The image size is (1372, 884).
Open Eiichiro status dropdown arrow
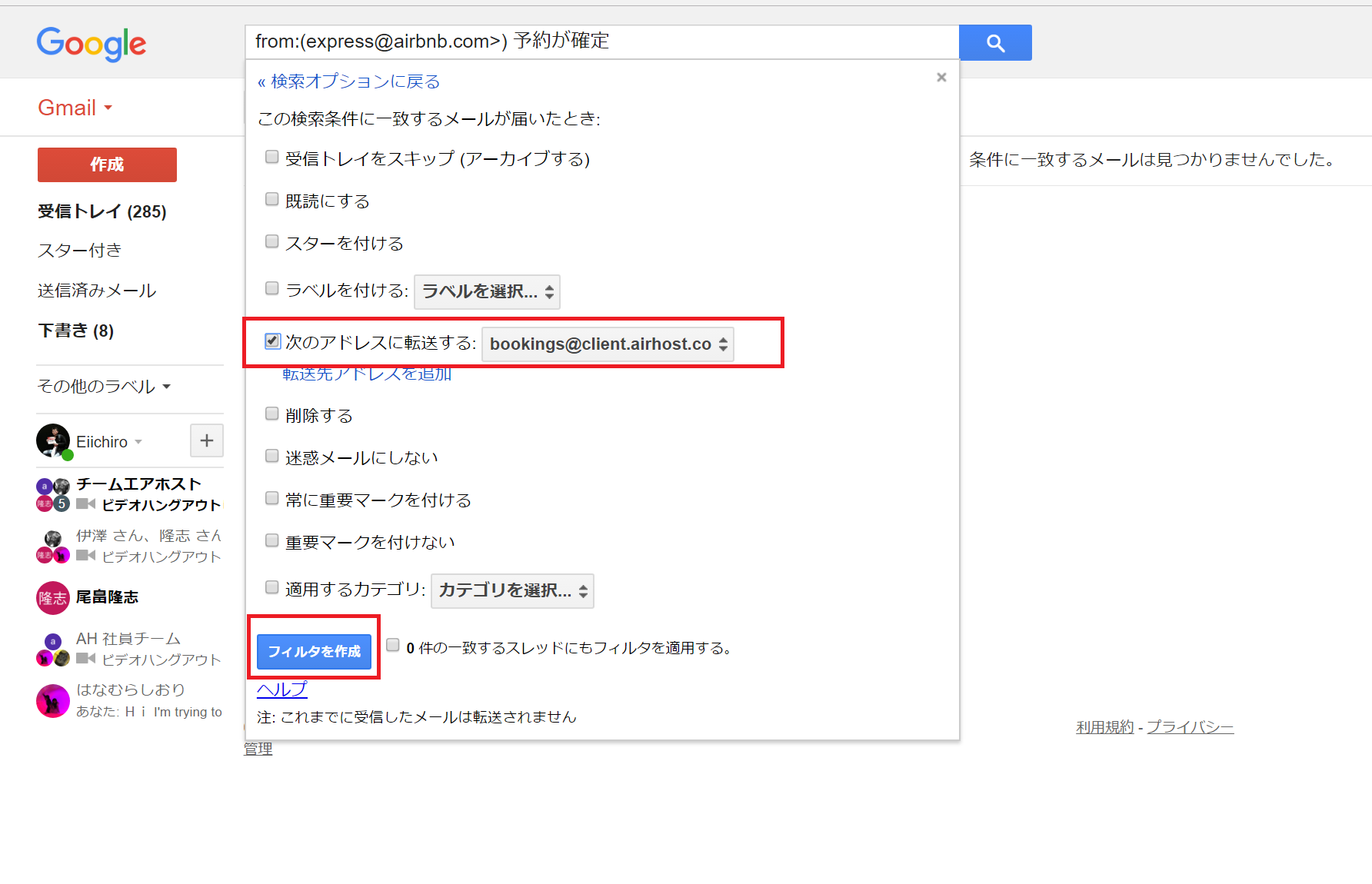138,442
